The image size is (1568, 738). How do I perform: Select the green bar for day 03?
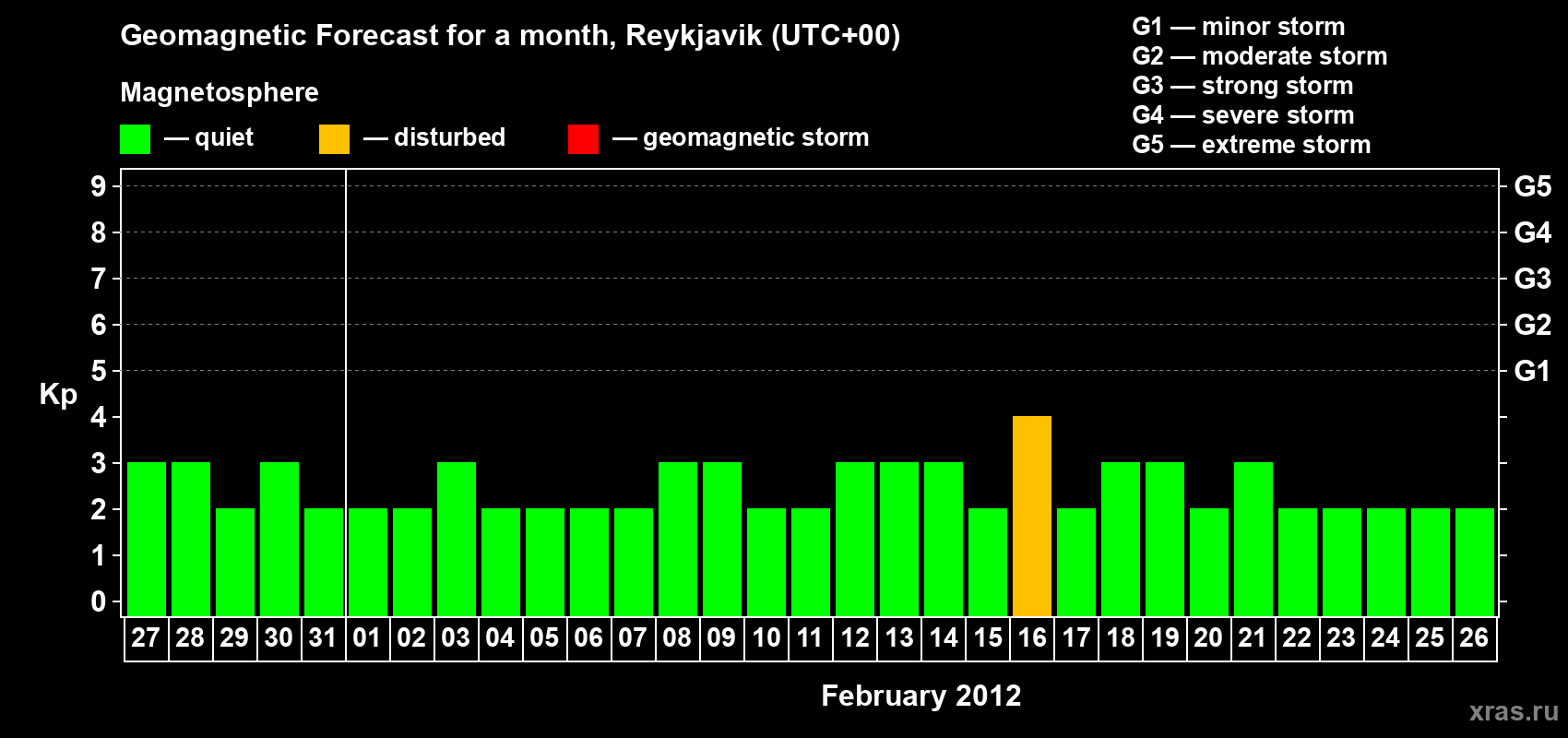(457, 539)
